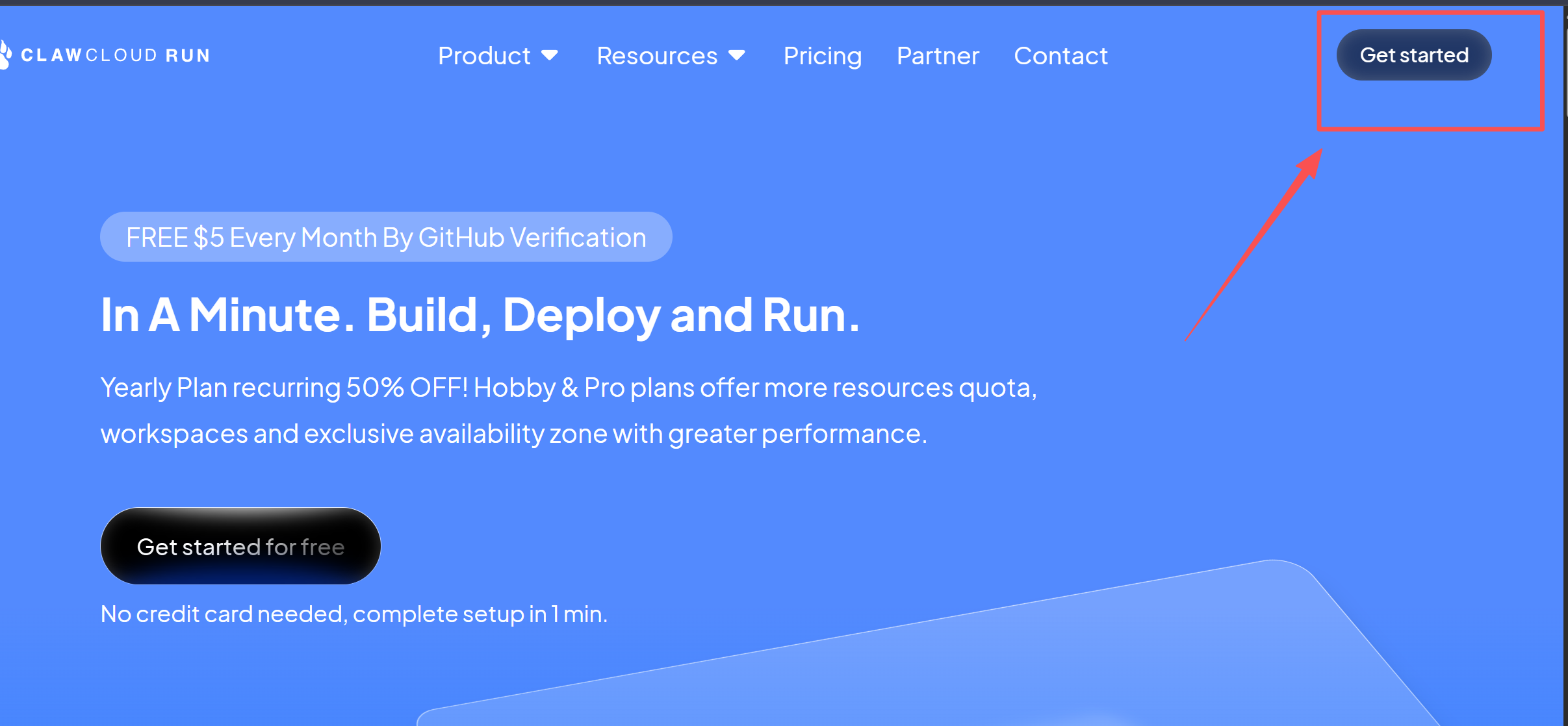Open the Product menu
Screen dimensions: 1568x726
(484, 56)
